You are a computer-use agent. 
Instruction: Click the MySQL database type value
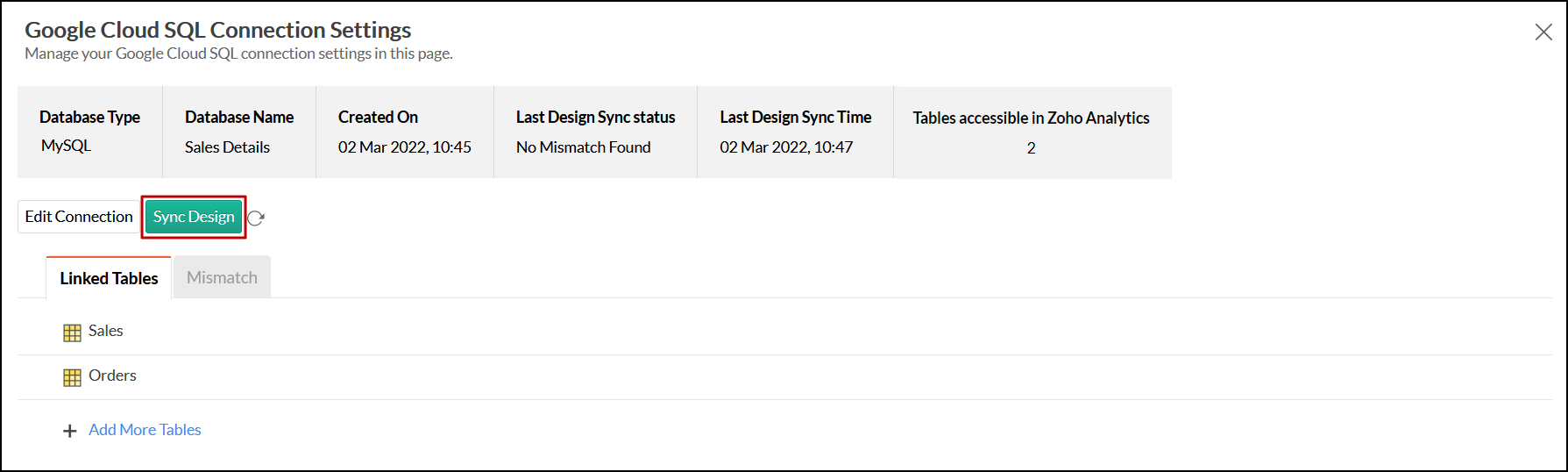click(x=66, y=146)
